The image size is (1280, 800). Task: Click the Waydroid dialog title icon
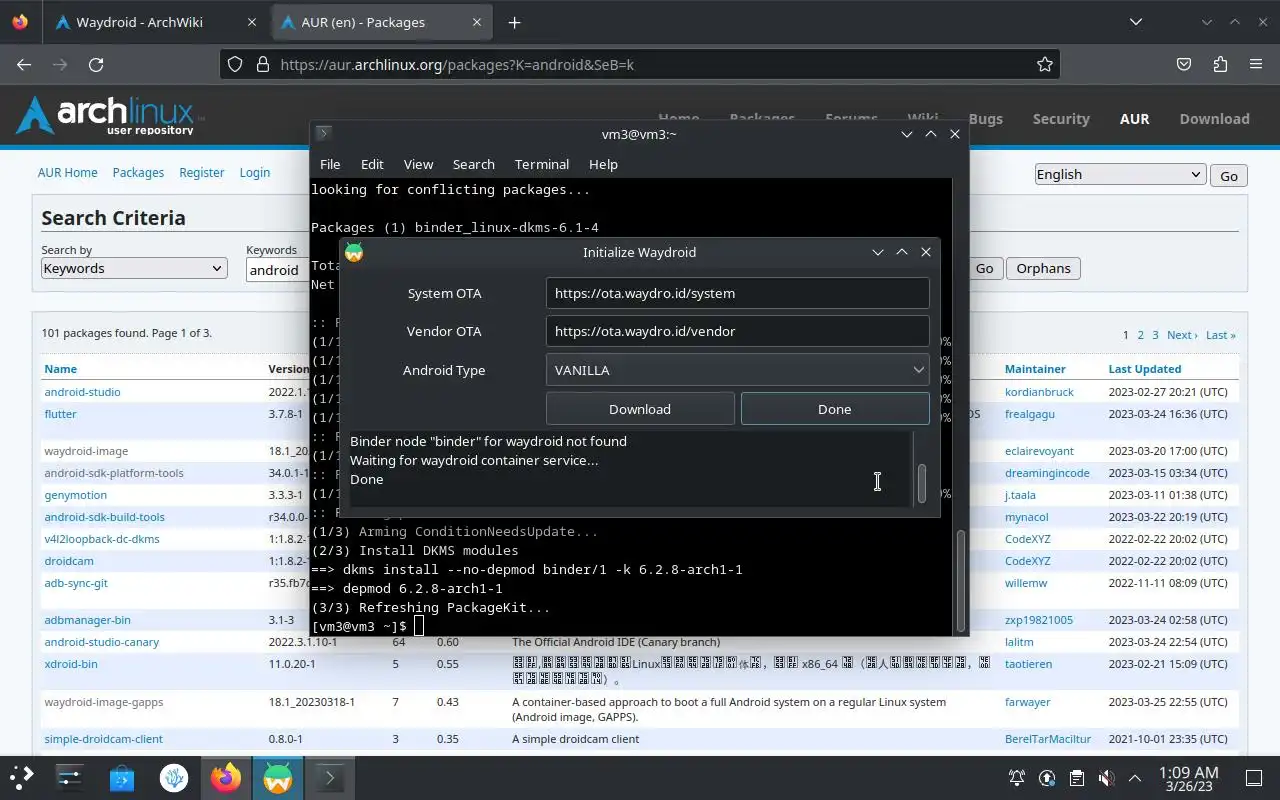click(x=354, y=252)
